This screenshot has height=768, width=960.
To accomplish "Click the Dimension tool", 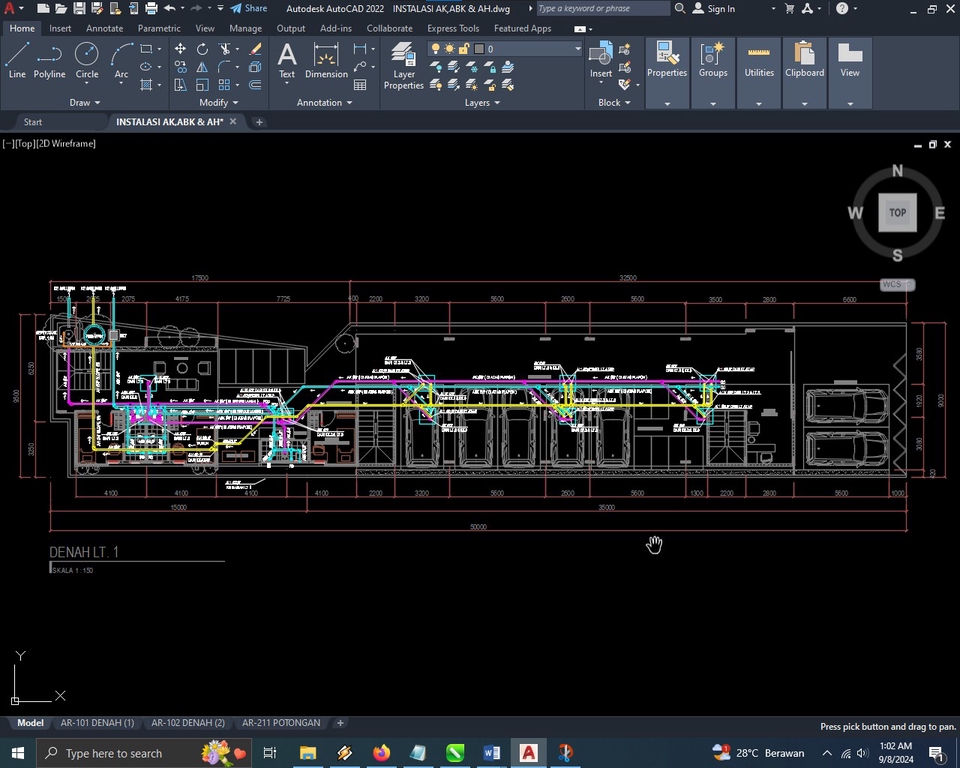I will click(326, 60).
